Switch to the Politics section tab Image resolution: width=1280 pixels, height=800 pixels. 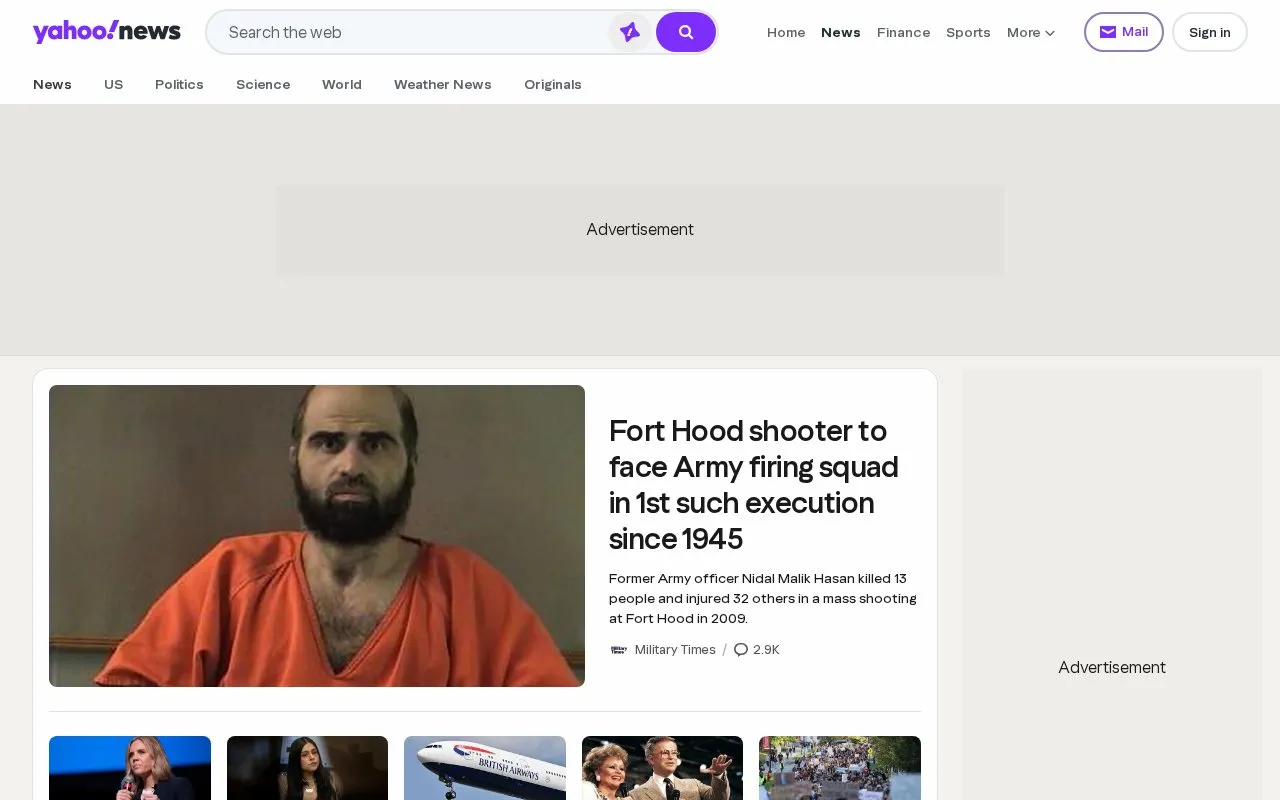click(179, 84)
